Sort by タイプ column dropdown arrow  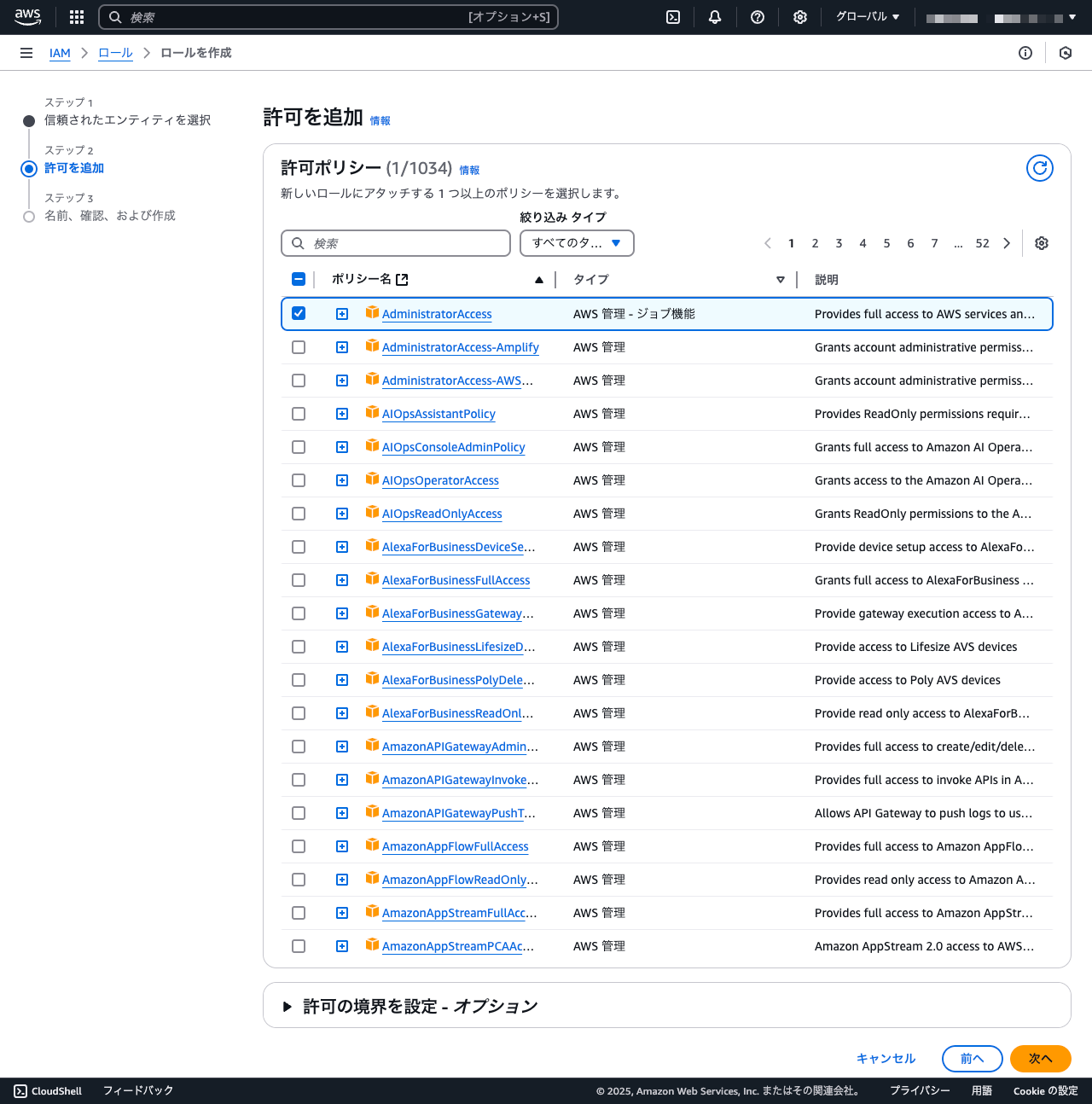pyautogui.click(x=780, y=280)
